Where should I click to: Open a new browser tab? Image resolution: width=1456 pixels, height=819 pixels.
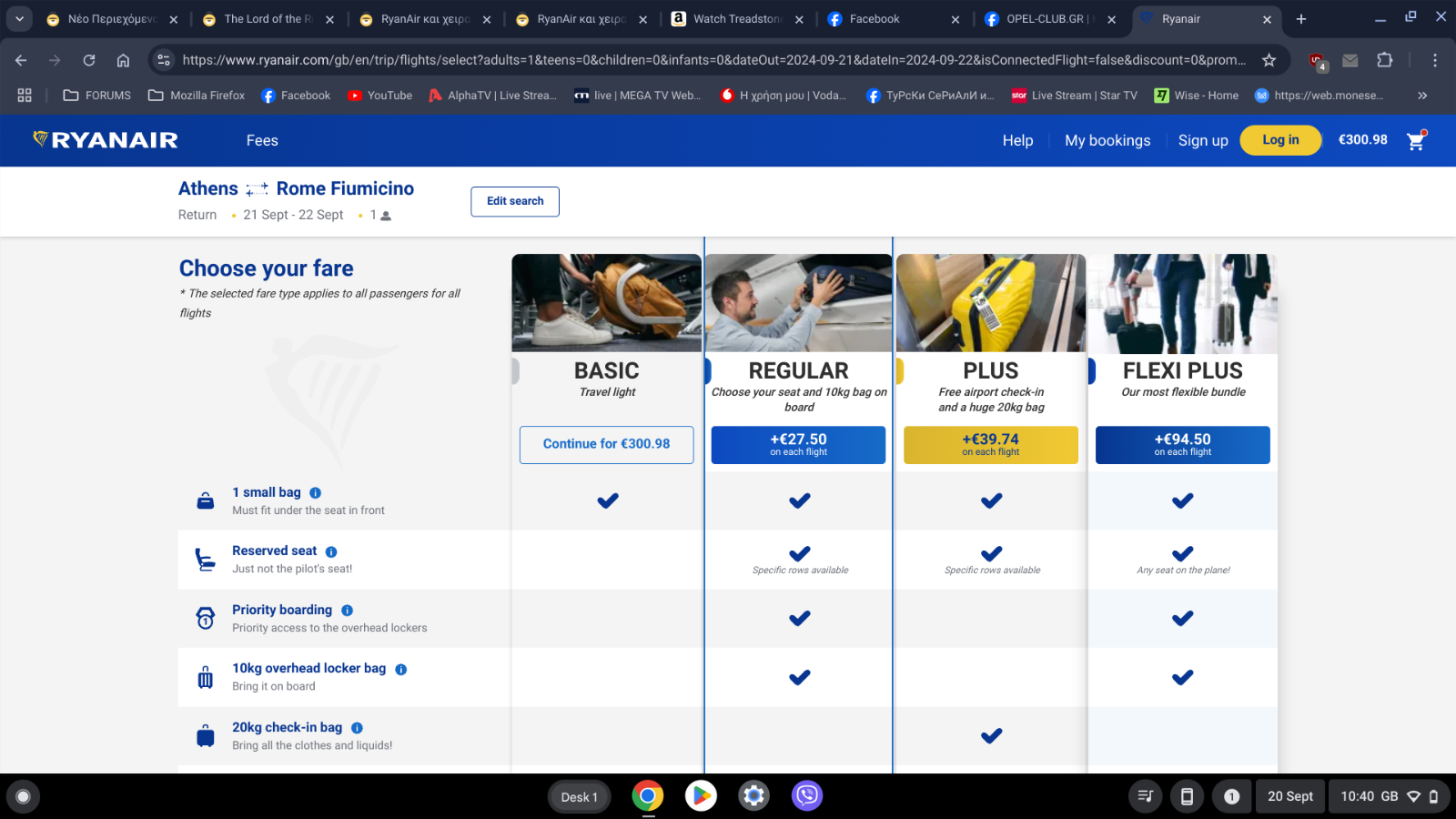[x=1301, y=19]
